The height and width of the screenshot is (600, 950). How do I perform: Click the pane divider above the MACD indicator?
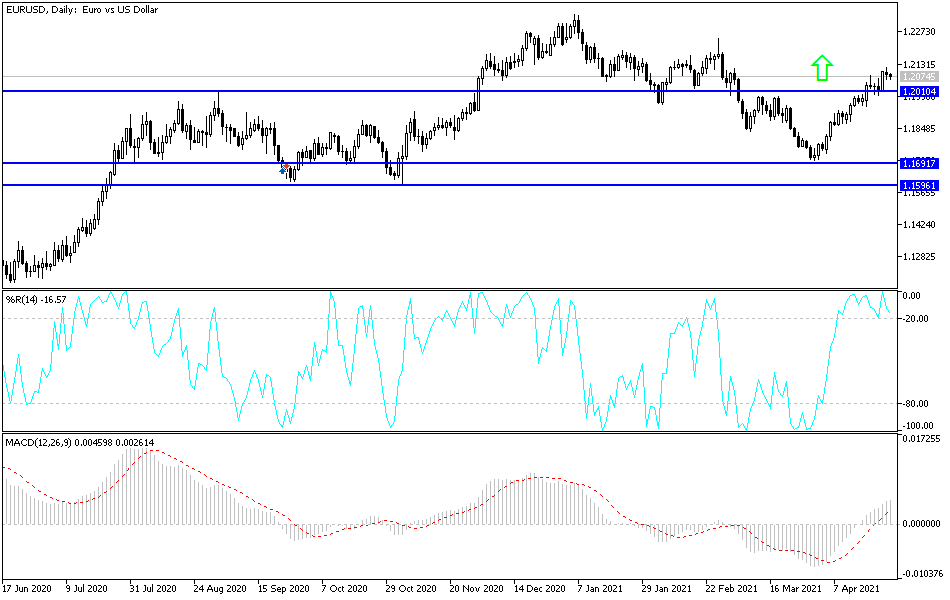pos(450,431)
